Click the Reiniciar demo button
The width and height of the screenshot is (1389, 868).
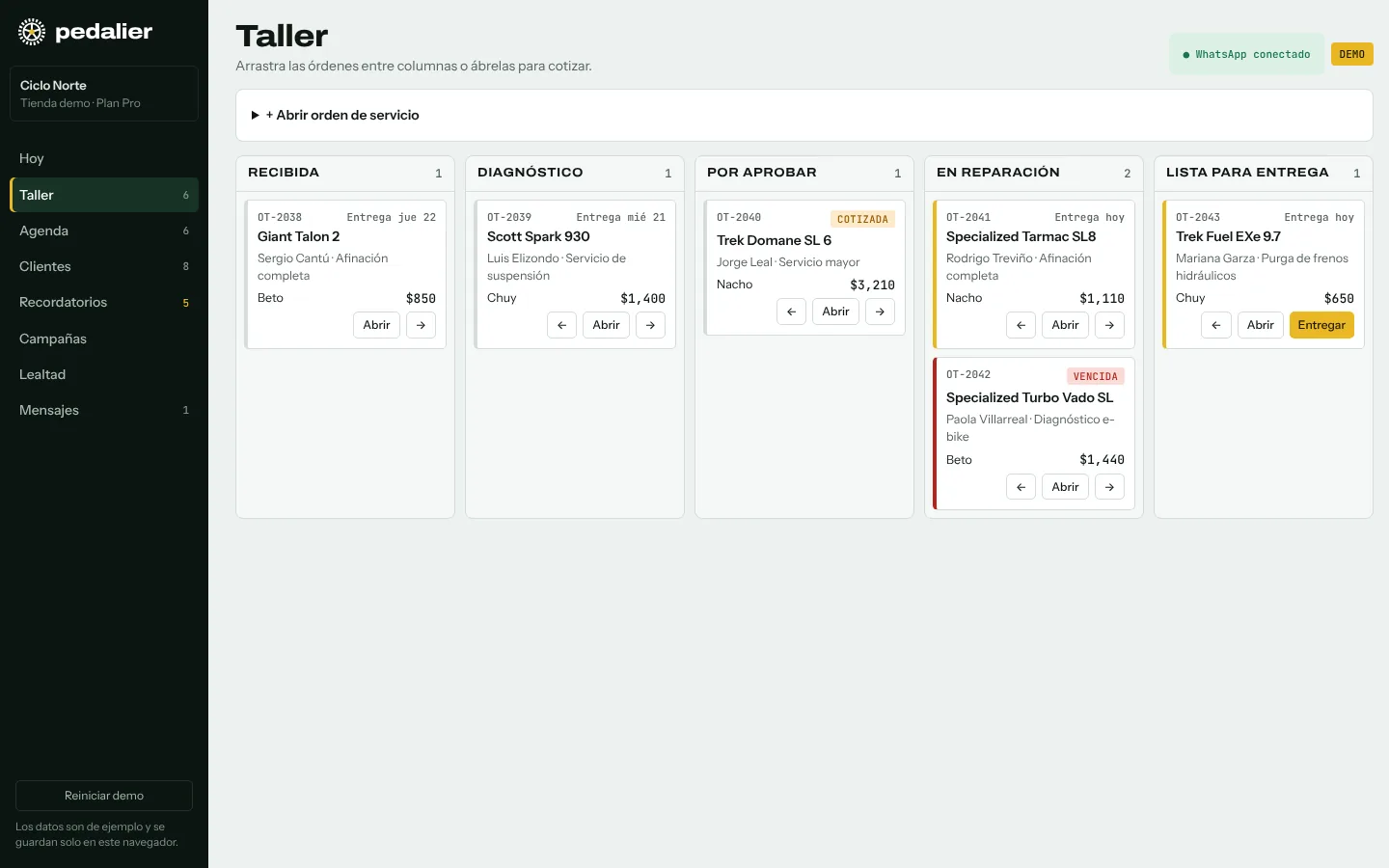[104, 796]
